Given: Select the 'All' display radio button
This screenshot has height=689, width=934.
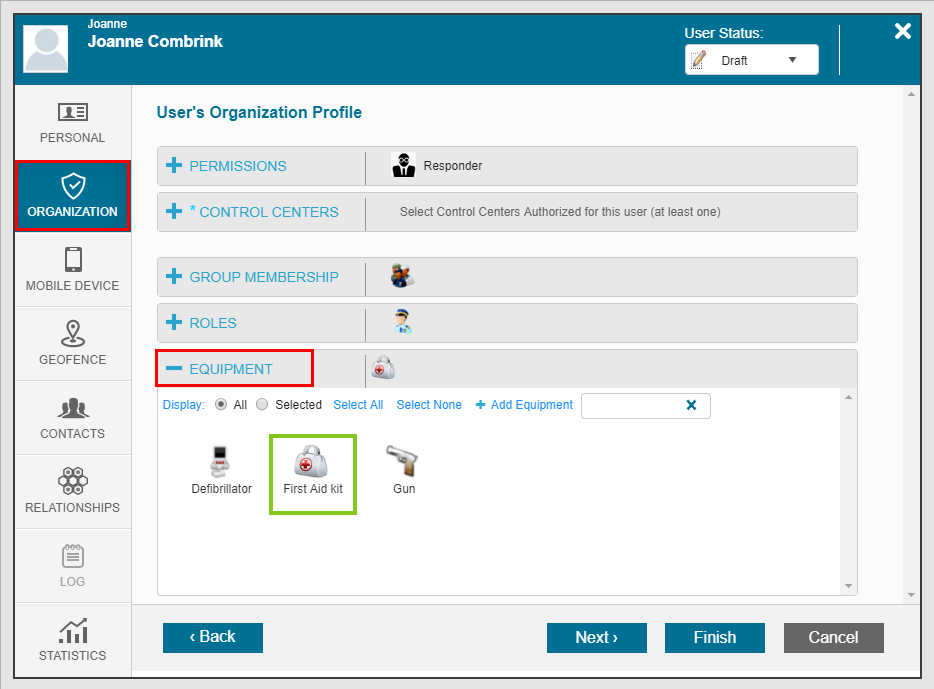Looking at the screenshot, I should click(221, 405).
